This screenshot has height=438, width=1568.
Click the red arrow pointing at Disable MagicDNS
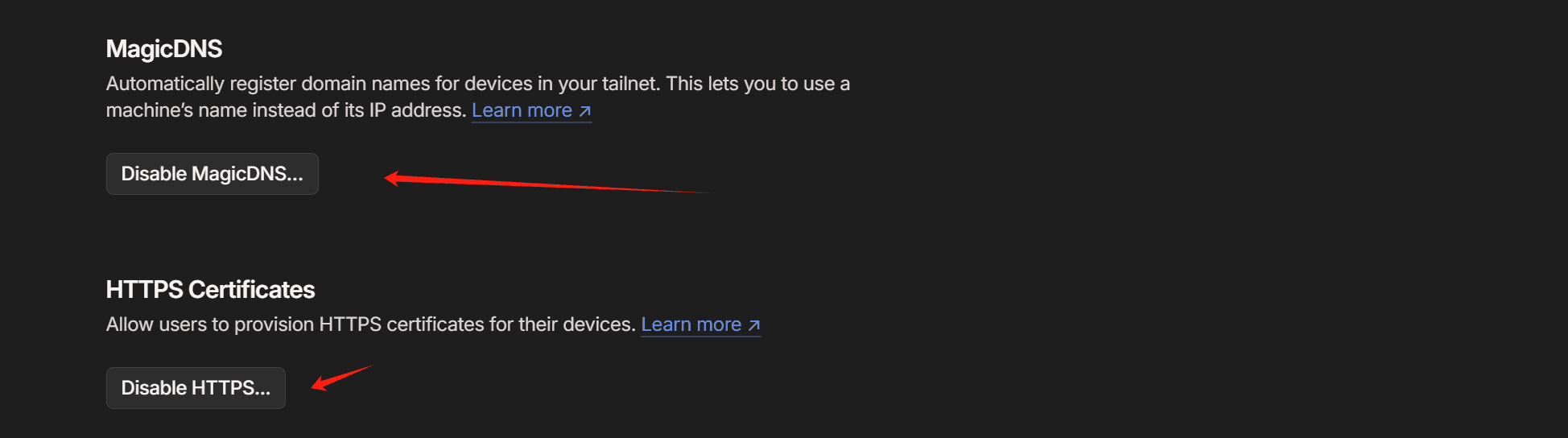click(547, 183)
